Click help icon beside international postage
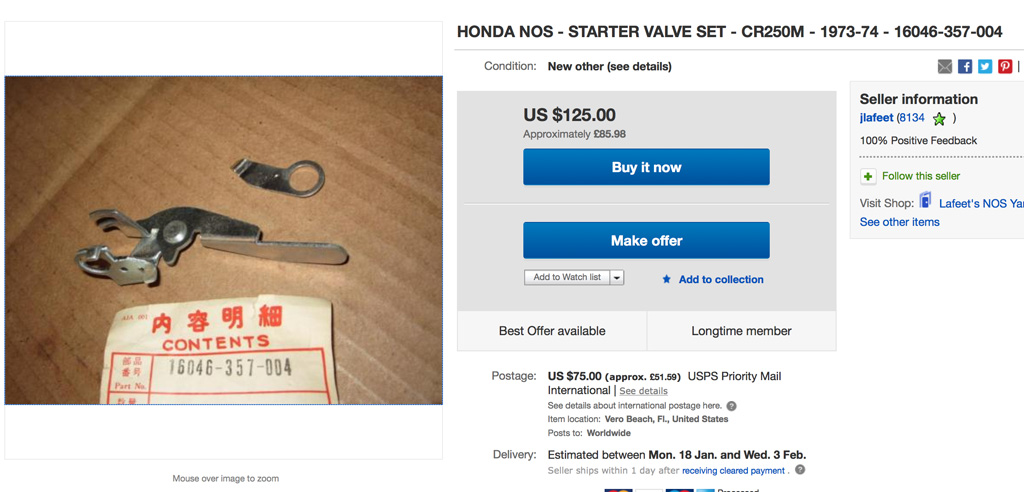 coord(731,406)
